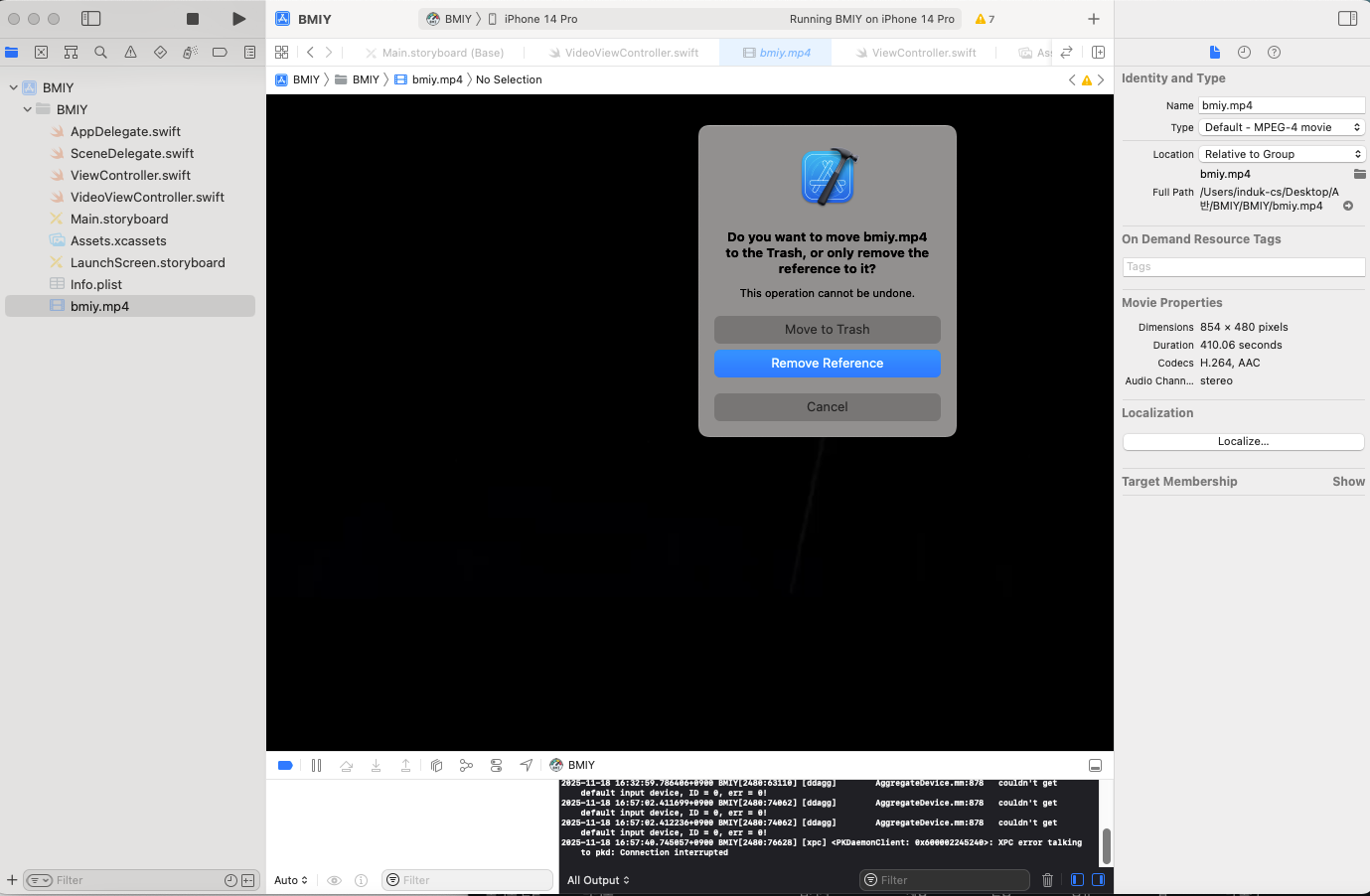Click the Remove Reference button

(x=827, y=364)
